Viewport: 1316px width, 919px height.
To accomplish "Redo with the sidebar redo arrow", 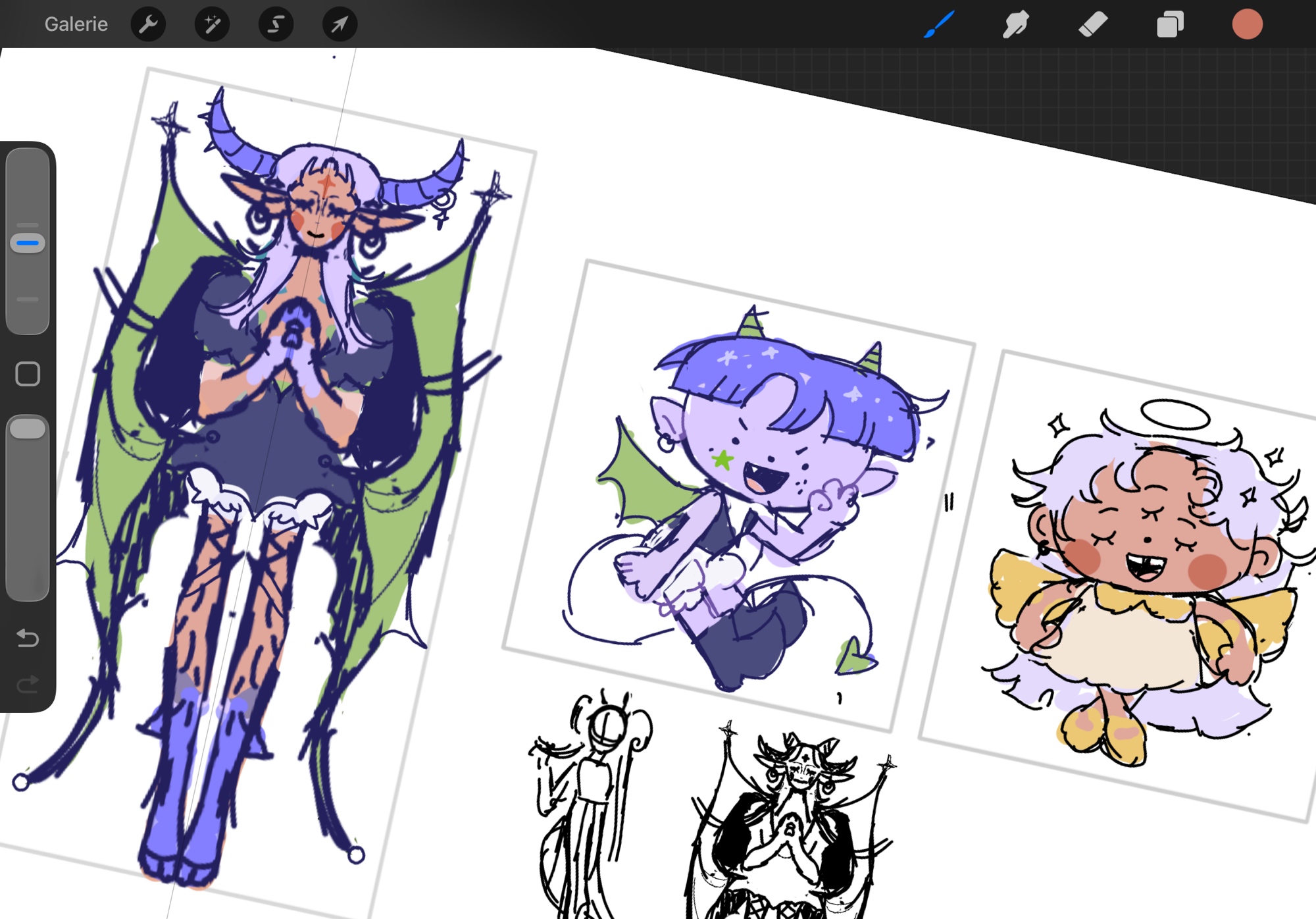I will click(x=28, y=685).
